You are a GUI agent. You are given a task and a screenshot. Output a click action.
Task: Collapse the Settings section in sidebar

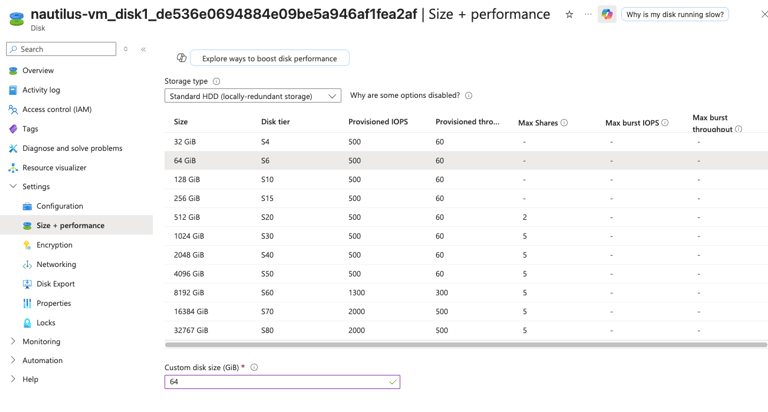(x=13, y=187)
